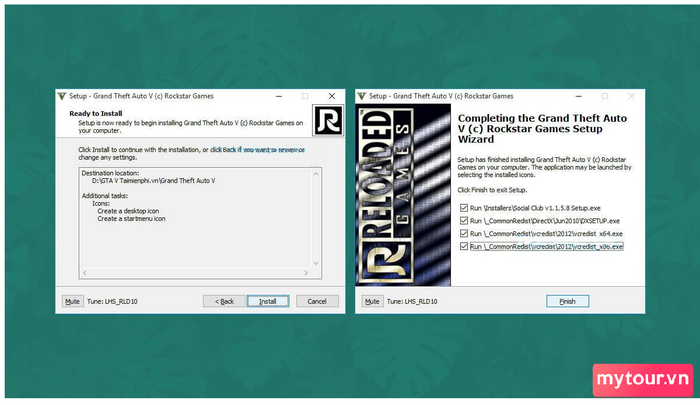Screen dimensions: 700x405
Task: Minimize the Ready to Install window
Action: (x=279, y=96)
